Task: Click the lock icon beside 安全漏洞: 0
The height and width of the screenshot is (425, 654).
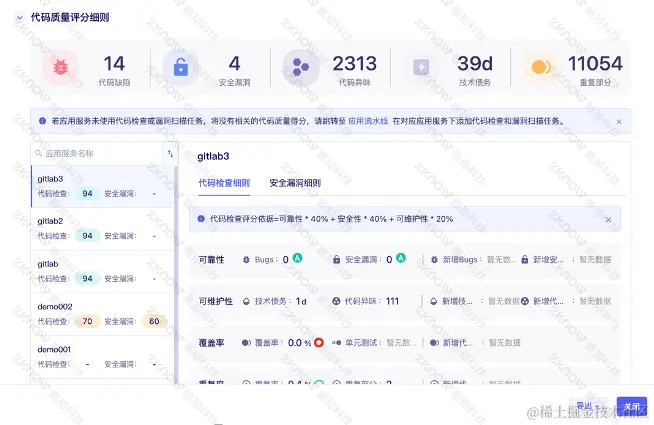Action: [336, 260]
